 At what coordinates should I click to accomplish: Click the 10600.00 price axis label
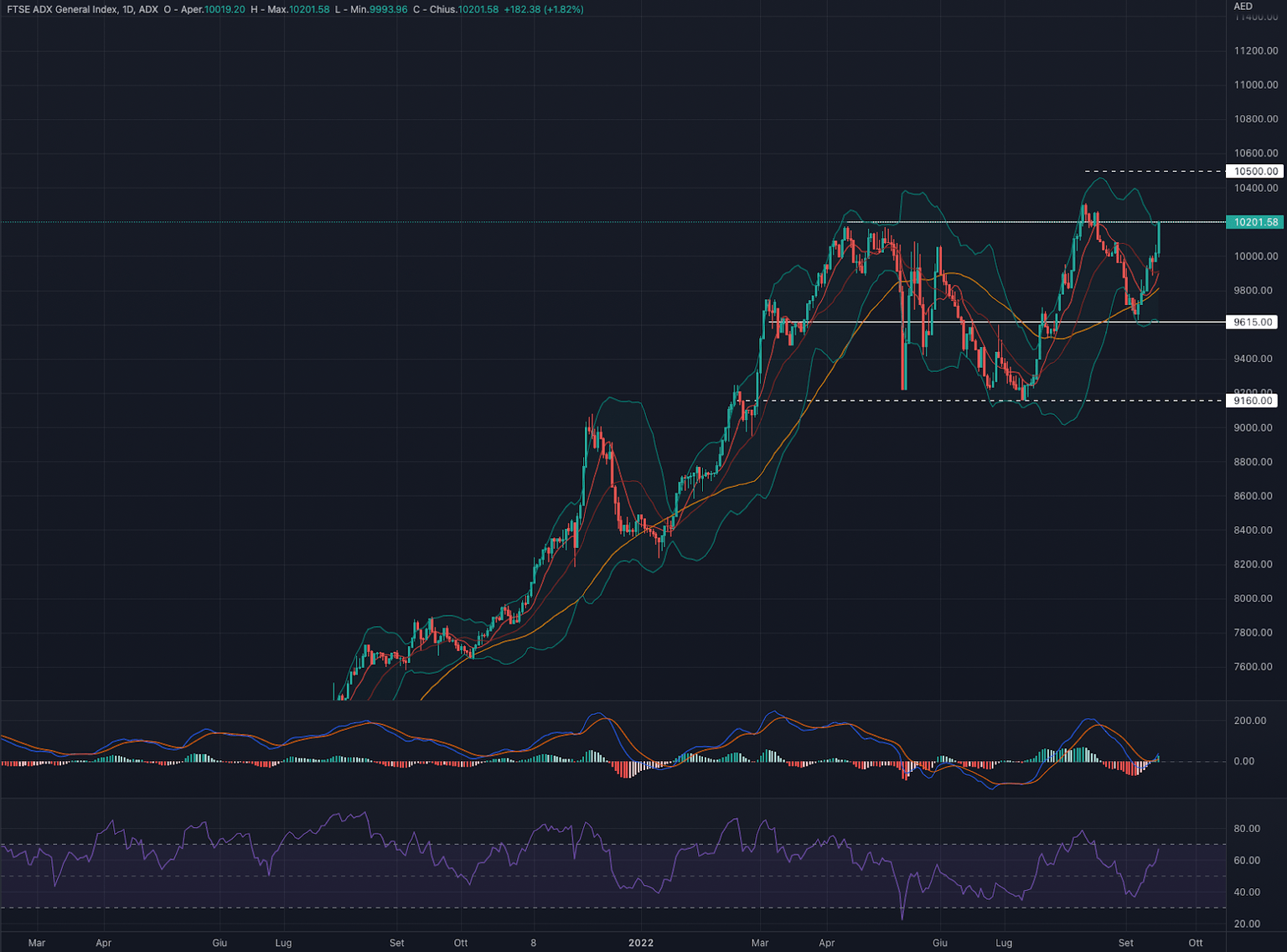(1256, 153)
